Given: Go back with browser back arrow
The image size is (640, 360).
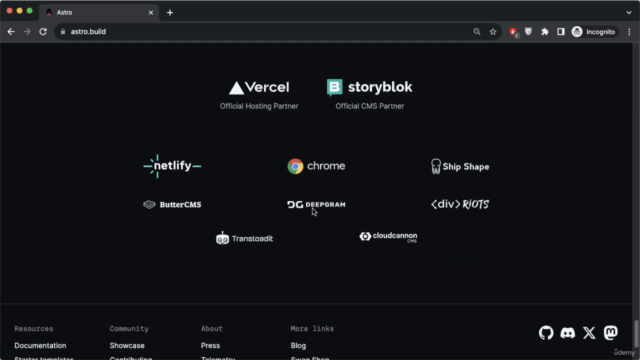Looking at the screenshot, I should click(11, 32).
